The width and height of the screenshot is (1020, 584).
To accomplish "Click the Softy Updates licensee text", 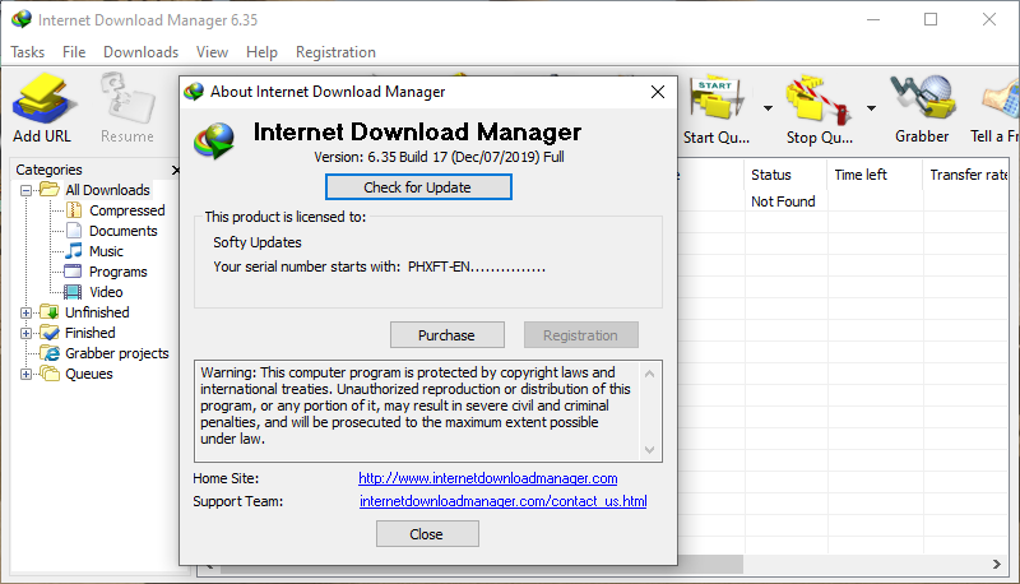I will click(258, 243).
